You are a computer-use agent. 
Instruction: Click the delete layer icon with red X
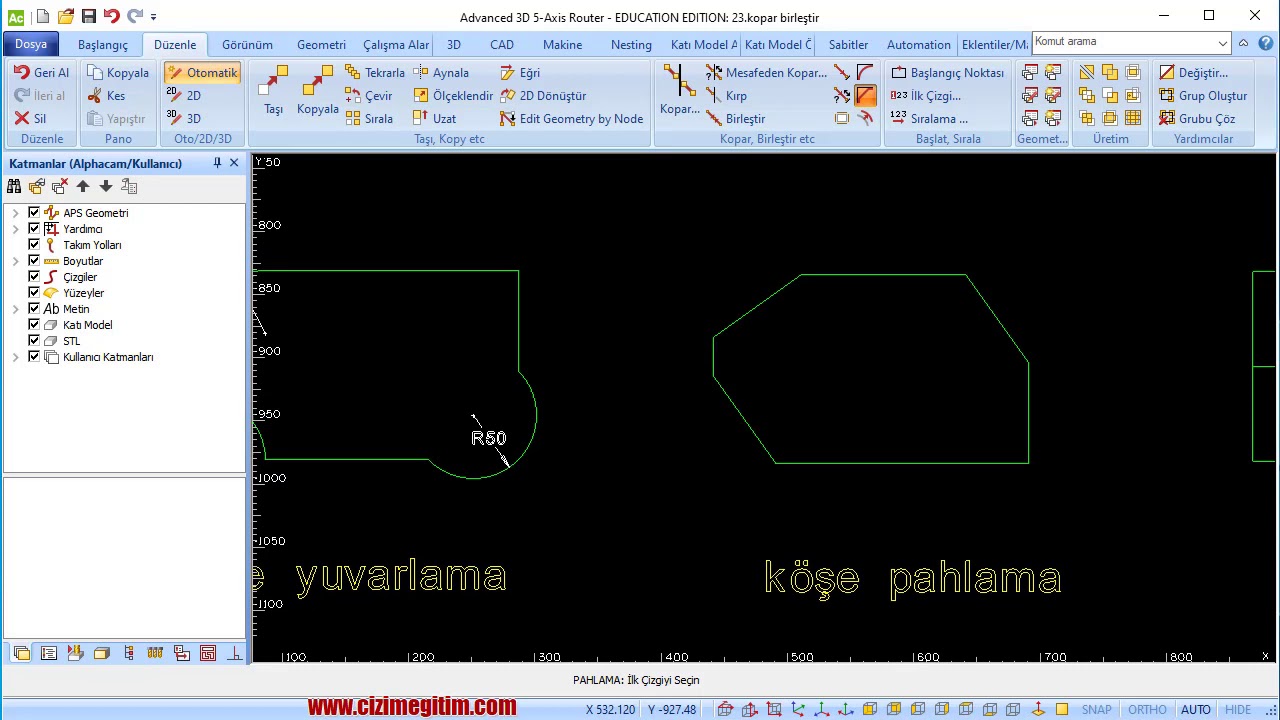pyautogui.click(x=60, y=186)
